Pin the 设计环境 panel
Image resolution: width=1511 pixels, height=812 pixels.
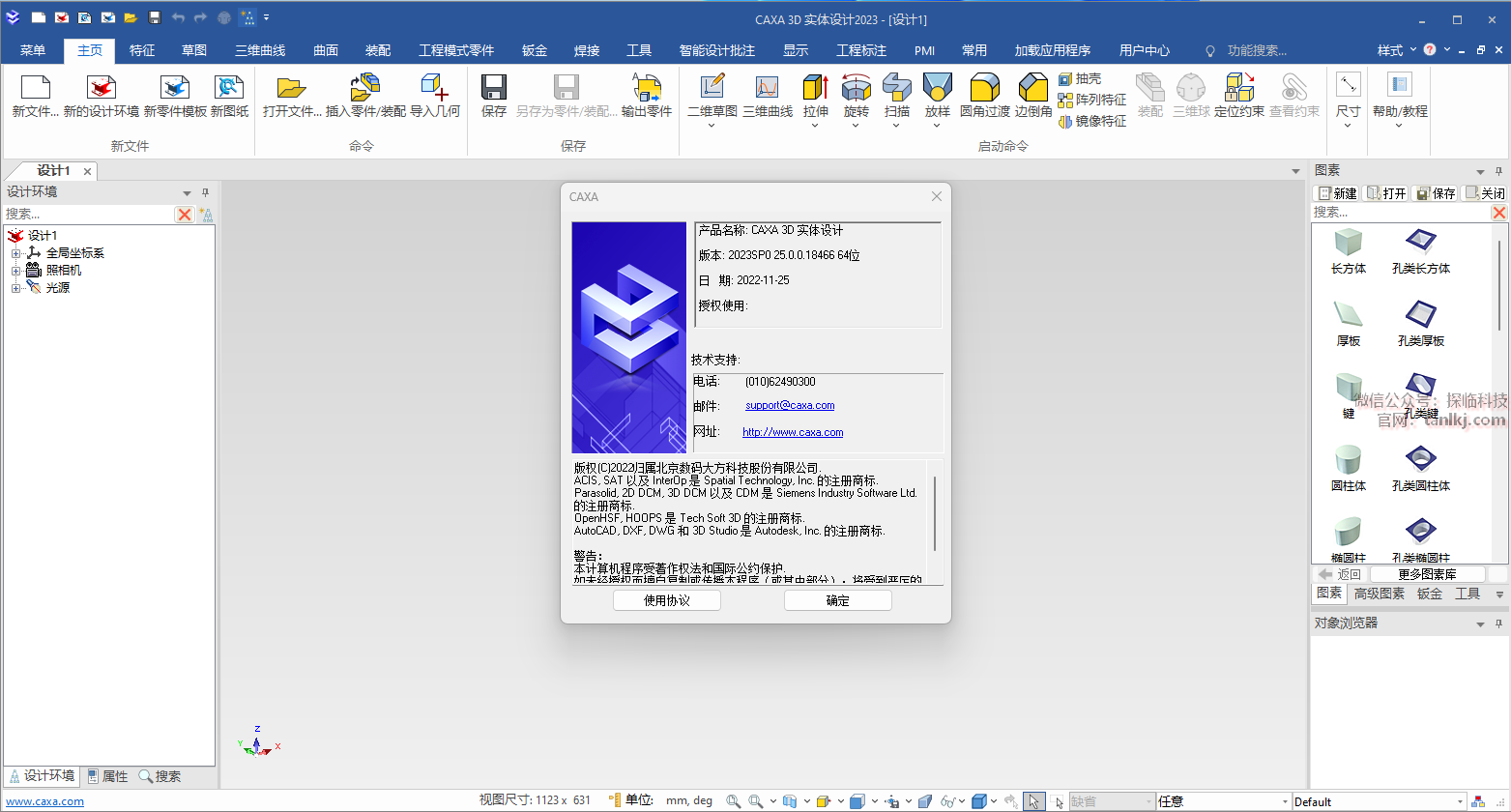[x=205, y=192]
